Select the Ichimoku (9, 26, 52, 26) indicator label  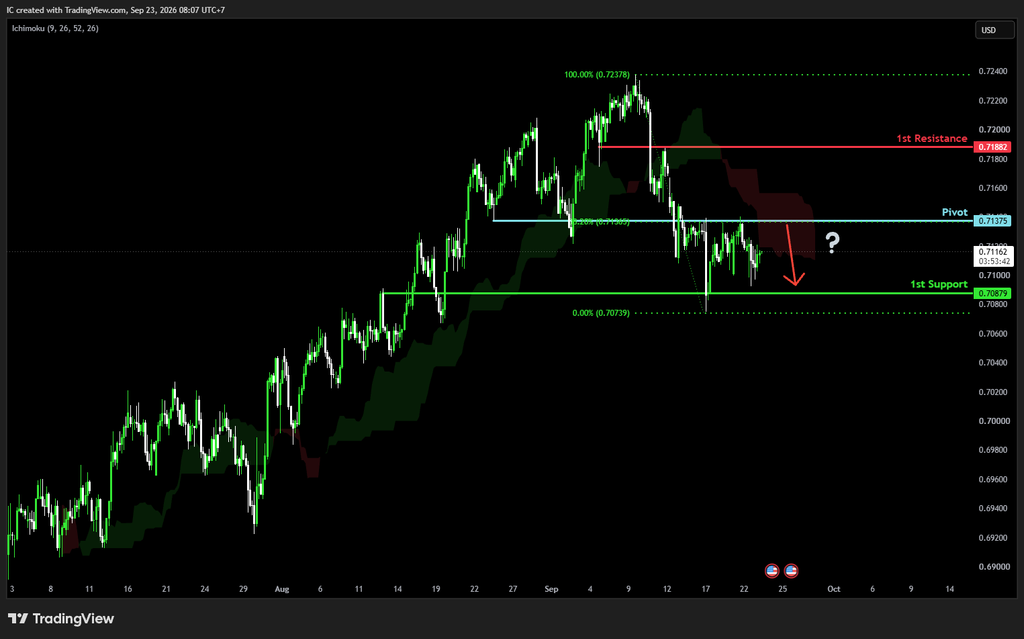[x=56, y=28]
